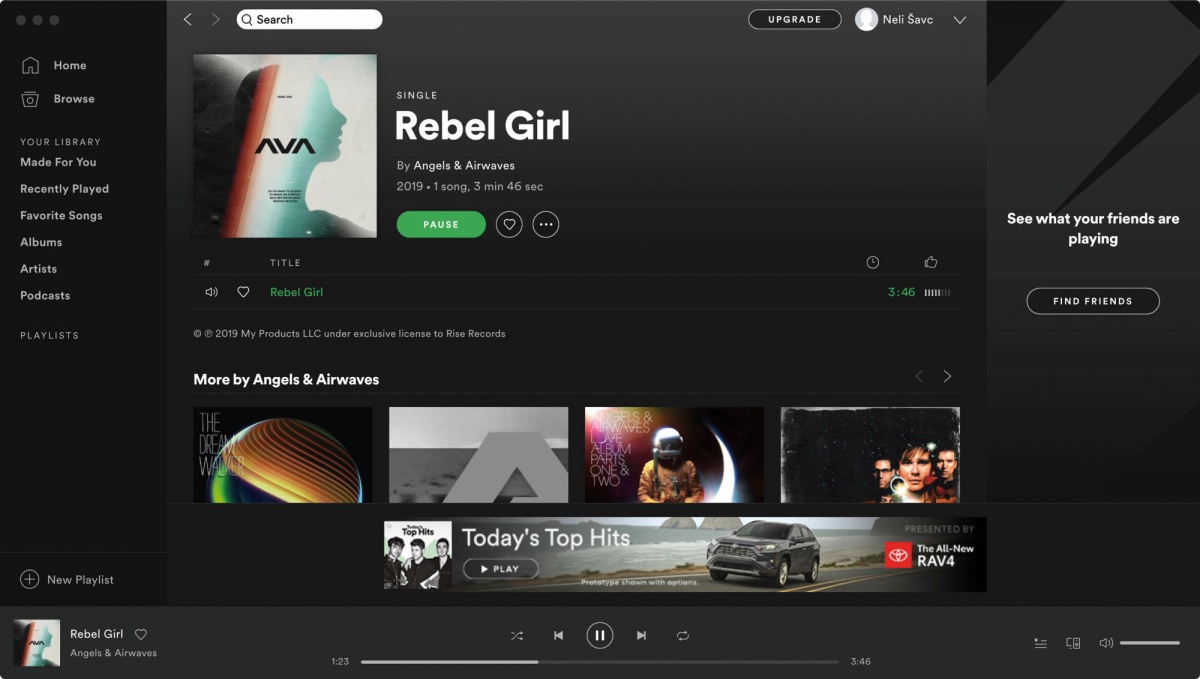
Task: Click the Find Friends button
Action: click(x=1093, y=301)
